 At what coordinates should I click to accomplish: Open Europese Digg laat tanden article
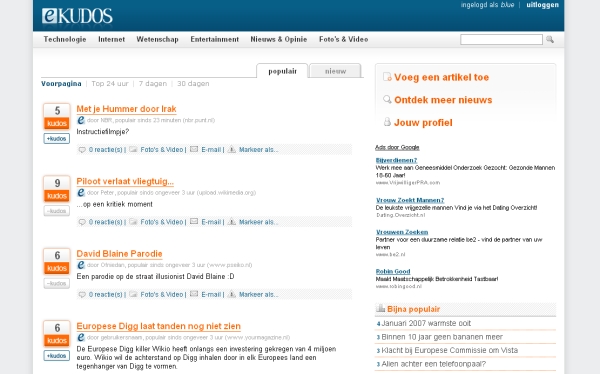point(158,326)
